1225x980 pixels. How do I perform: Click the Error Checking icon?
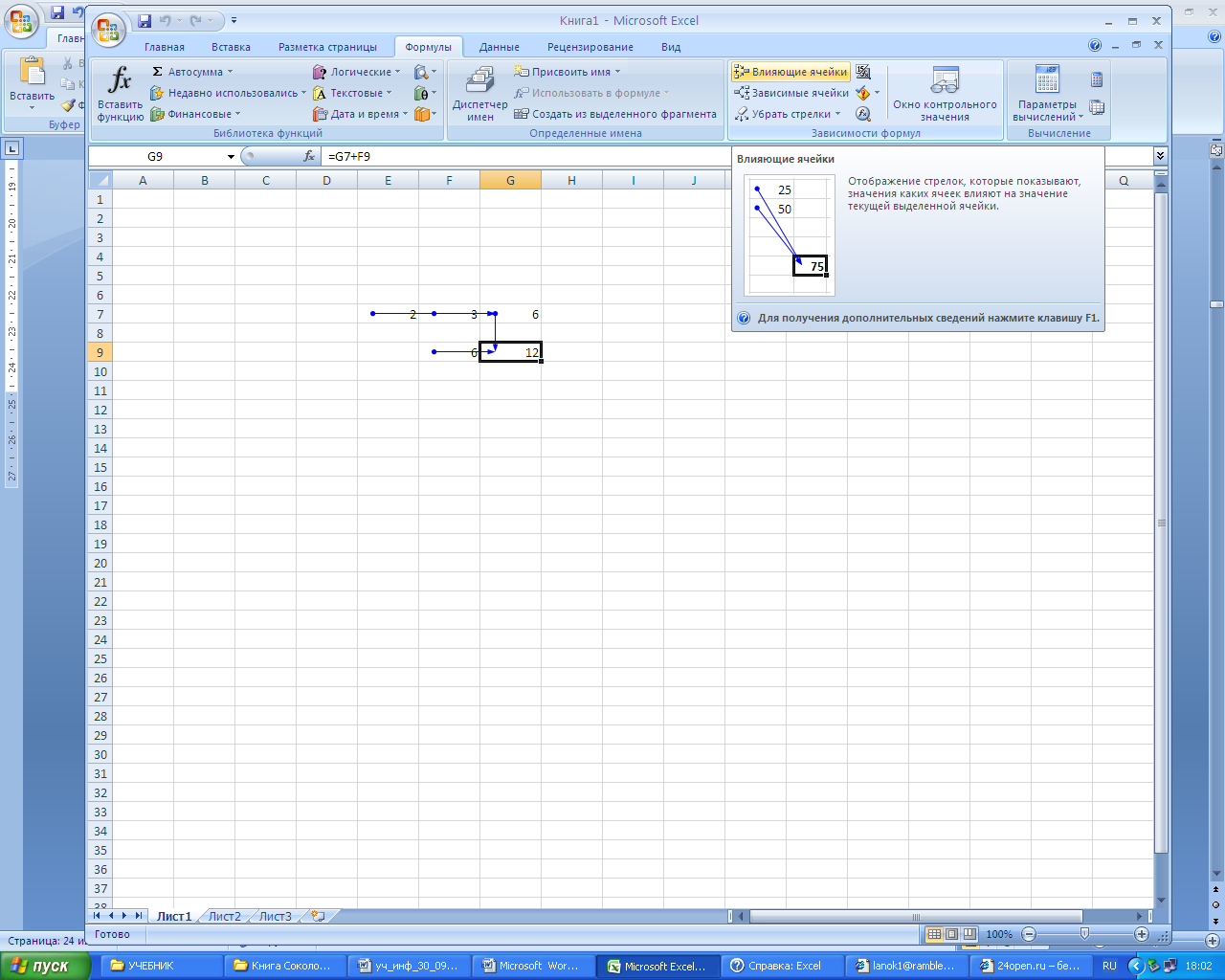pyautogui.click(x=863, y=93)
